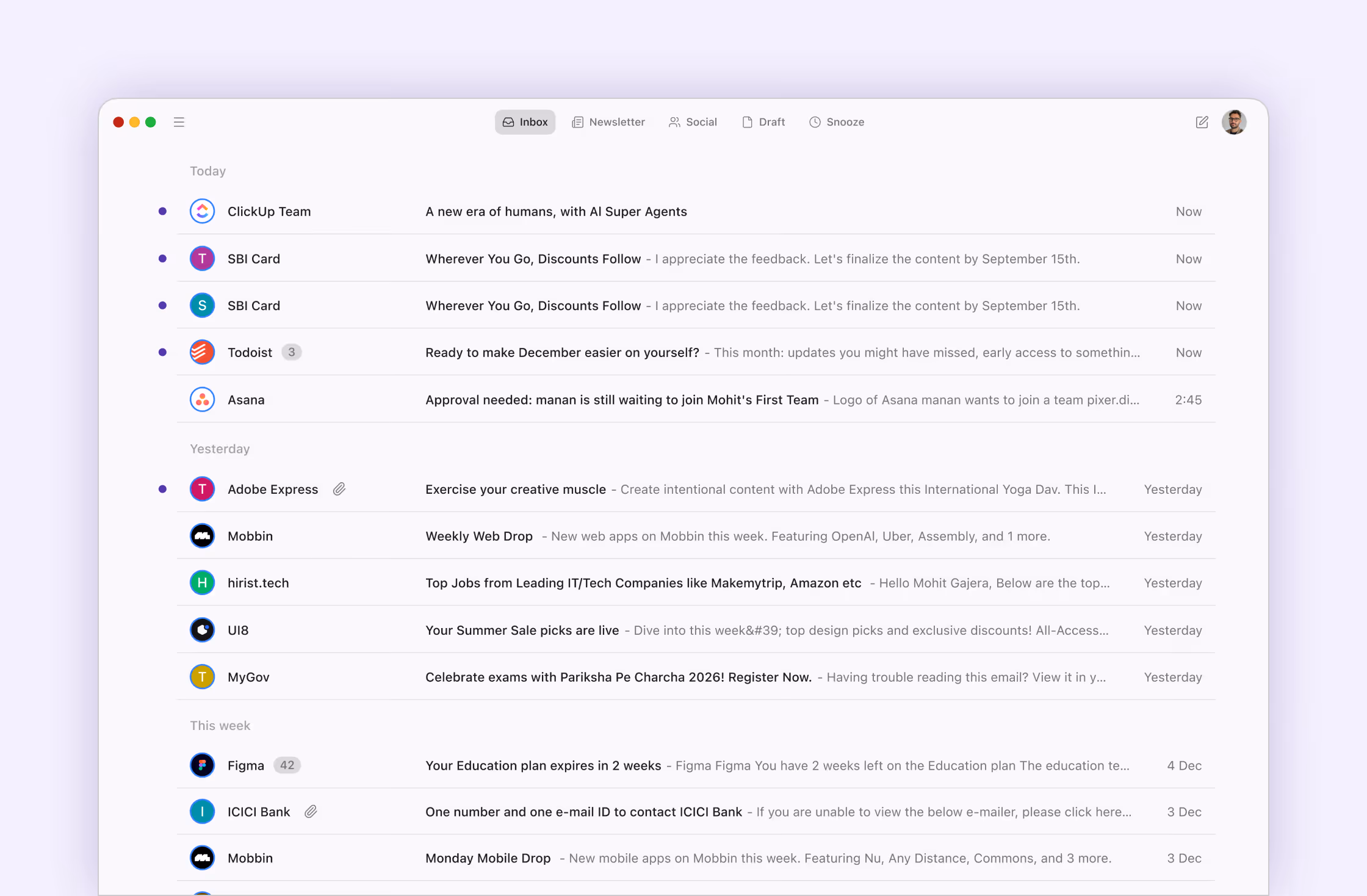The image size is (1367, 896).
Task: Select the hirist.tech sender name
Action: click(258, 583)
